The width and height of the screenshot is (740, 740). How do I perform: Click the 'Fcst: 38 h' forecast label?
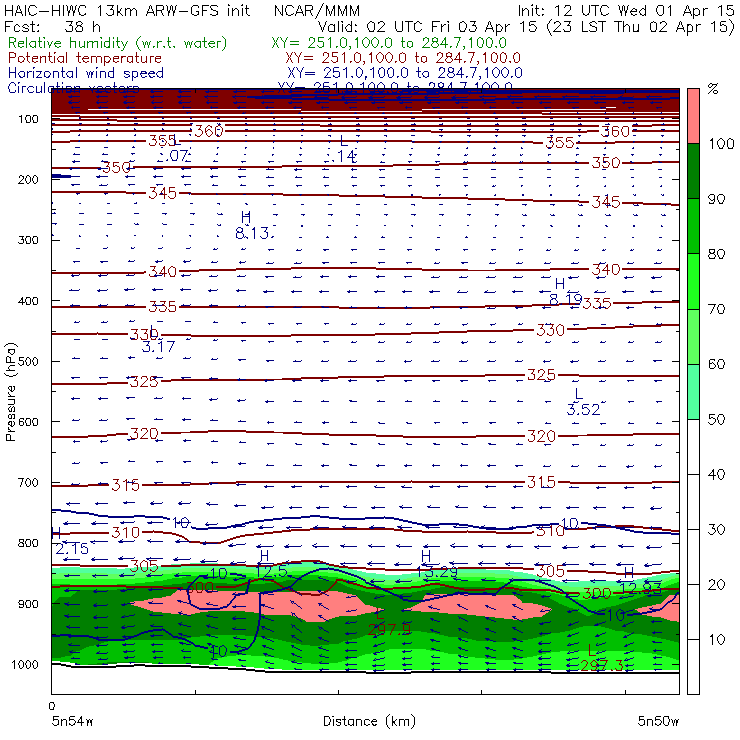point(52,26)
